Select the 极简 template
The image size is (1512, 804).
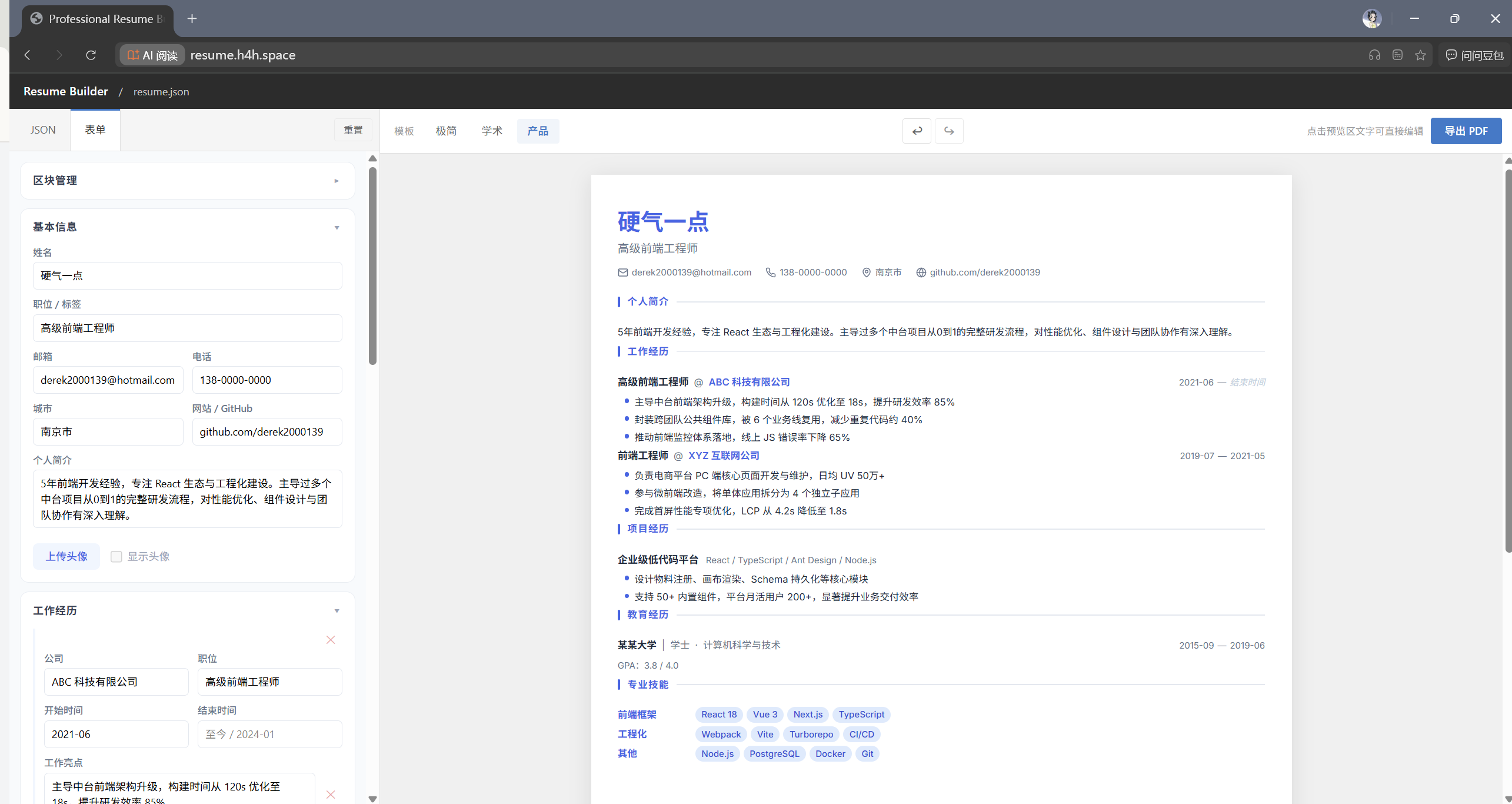pos(446,131)
